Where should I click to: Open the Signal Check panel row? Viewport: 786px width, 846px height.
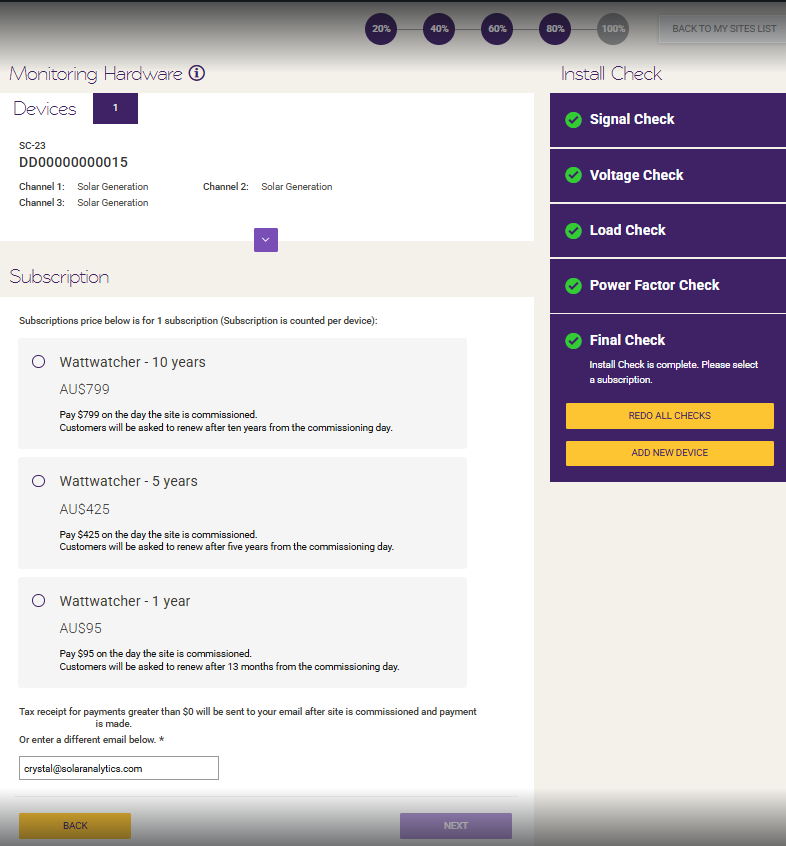(x=668, y=120)
